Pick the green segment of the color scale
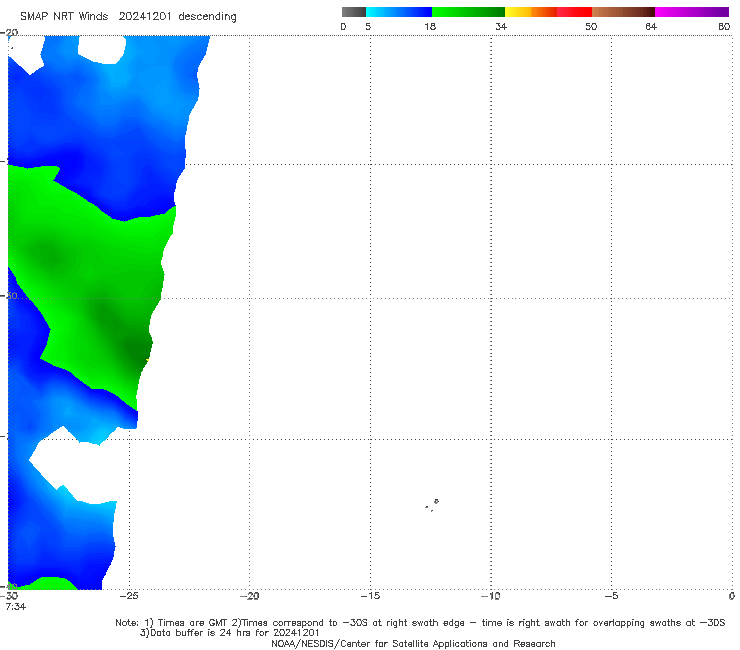 468,12
